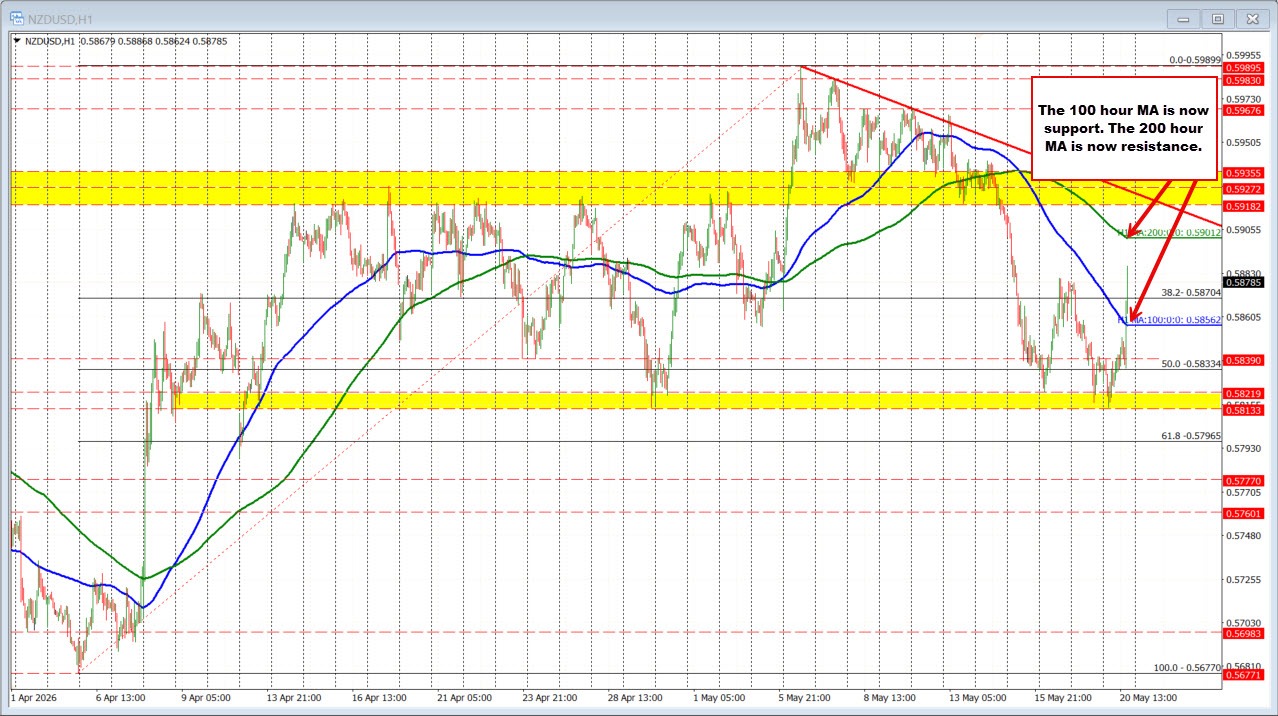This screenshot has height=716, width=1278.
Task: Click the red price label 0.59676
Action: (1245, 110)
